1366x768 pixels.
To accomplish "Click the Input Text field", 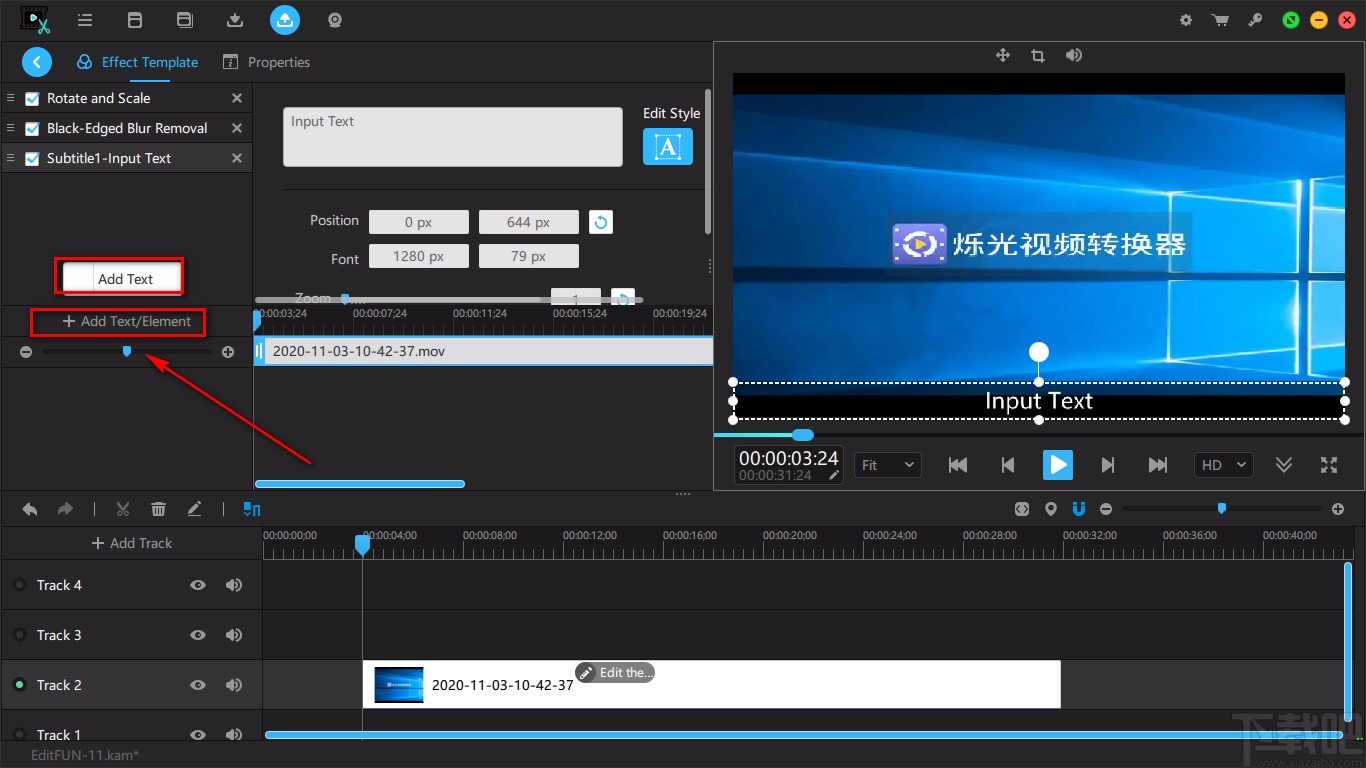I will [452, 136].
